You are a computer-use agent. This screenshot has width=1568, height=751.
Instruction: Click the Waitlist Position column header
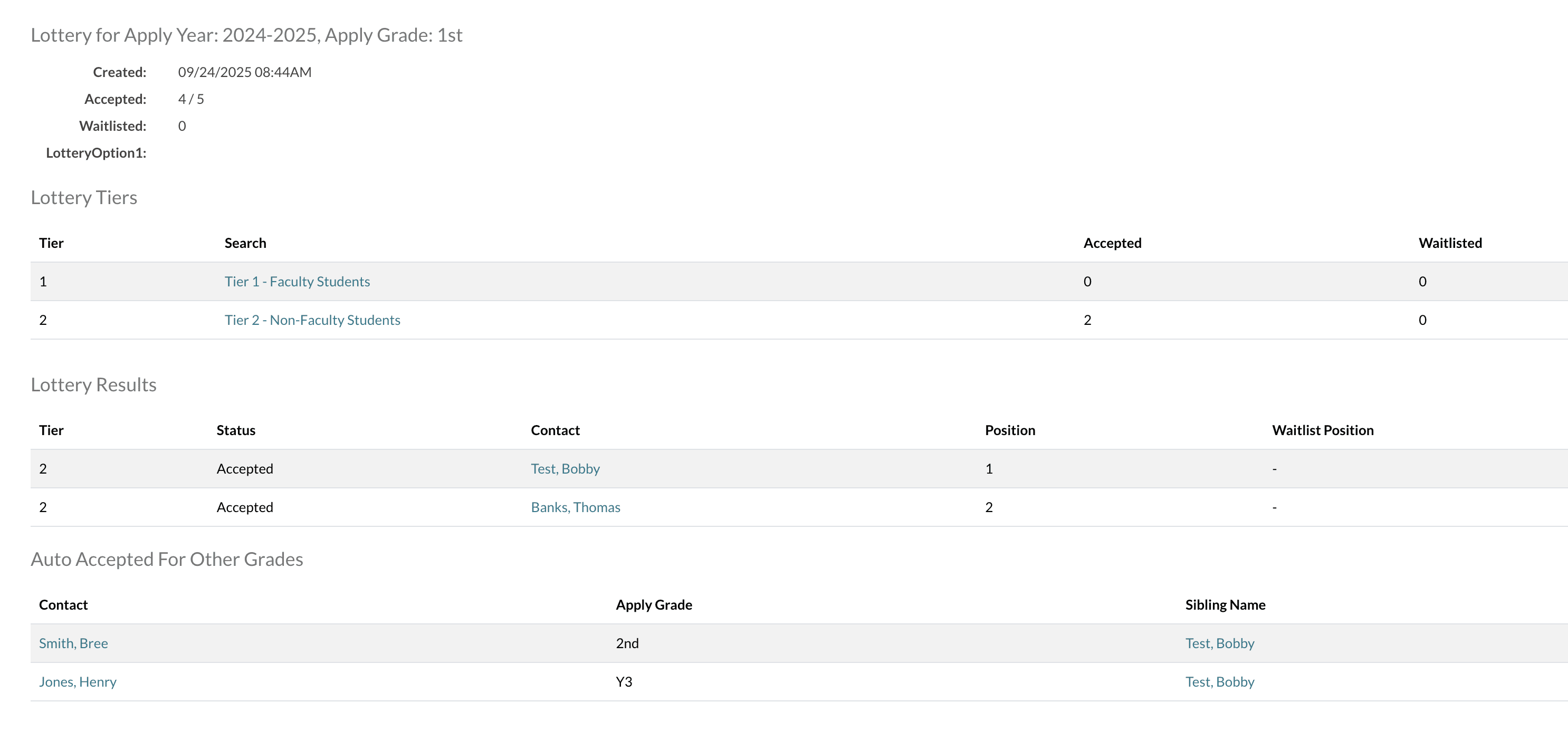pyautogui.click(x=1322, y=430)
